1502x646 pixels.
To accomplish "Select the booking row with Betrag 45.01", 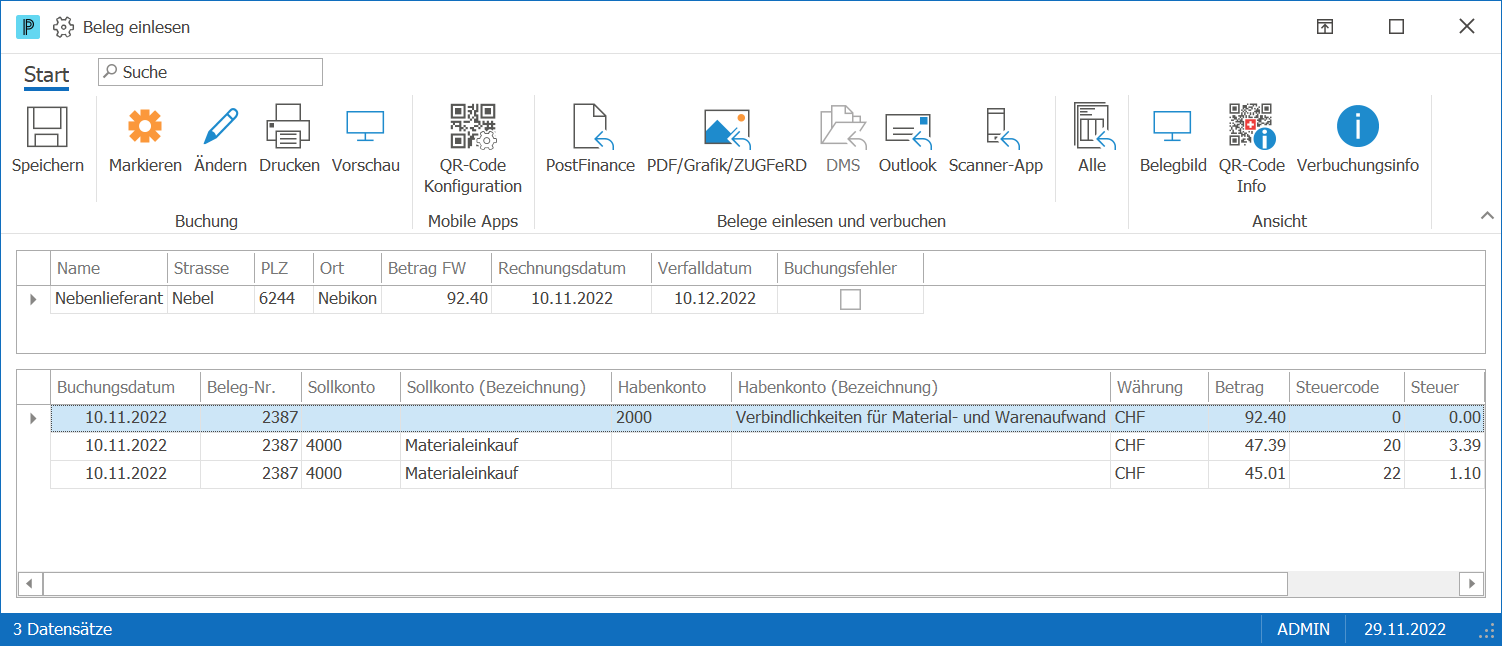I will pyautogui.click(x=767, y=474).
